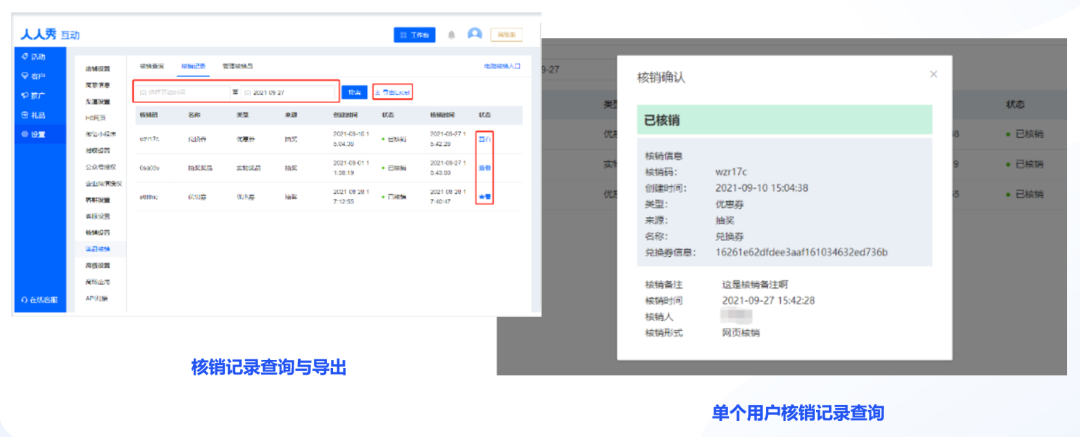
Task: Switch to the 管理核销员 tab
Action: (x=237, y=66)
